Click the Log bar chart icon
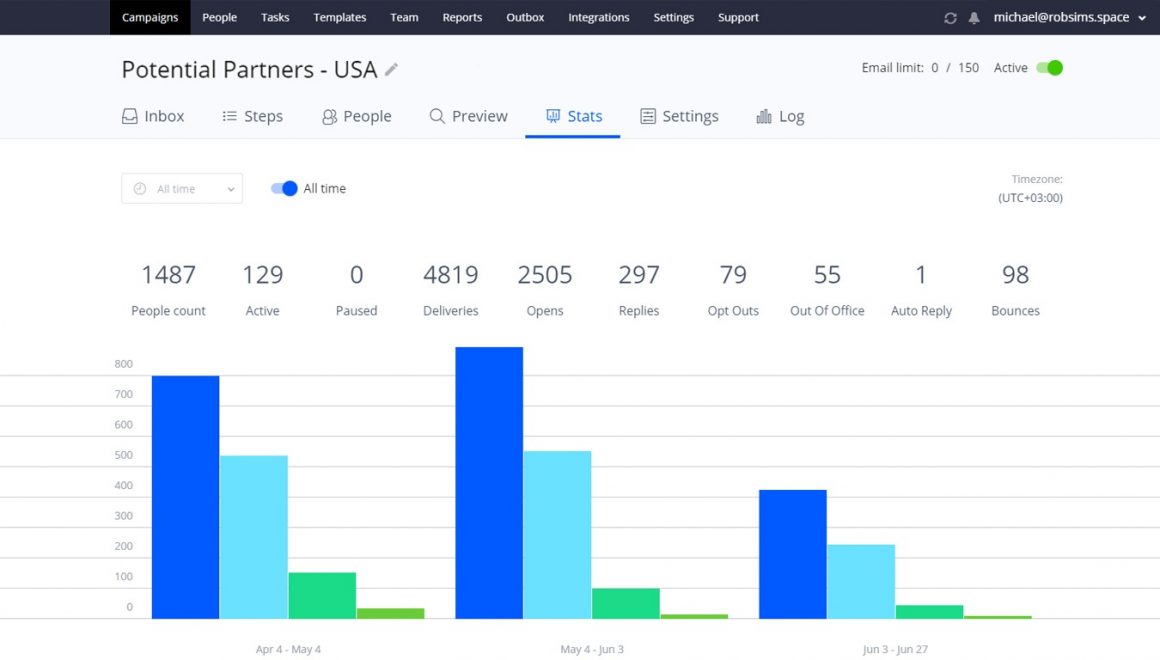 point(764,116)
